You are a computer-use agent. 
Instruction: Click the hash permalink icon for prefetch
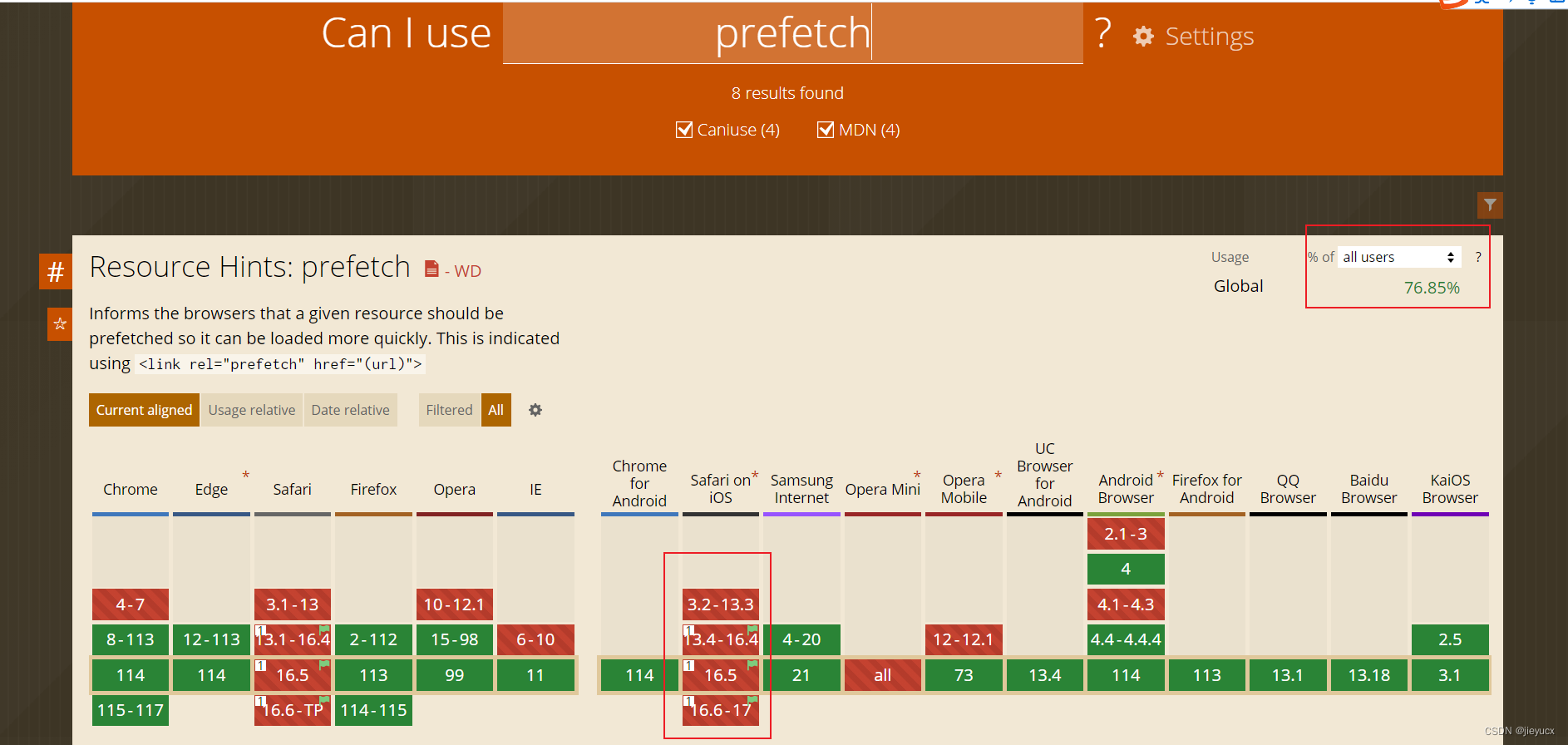[x=56, y=271]
